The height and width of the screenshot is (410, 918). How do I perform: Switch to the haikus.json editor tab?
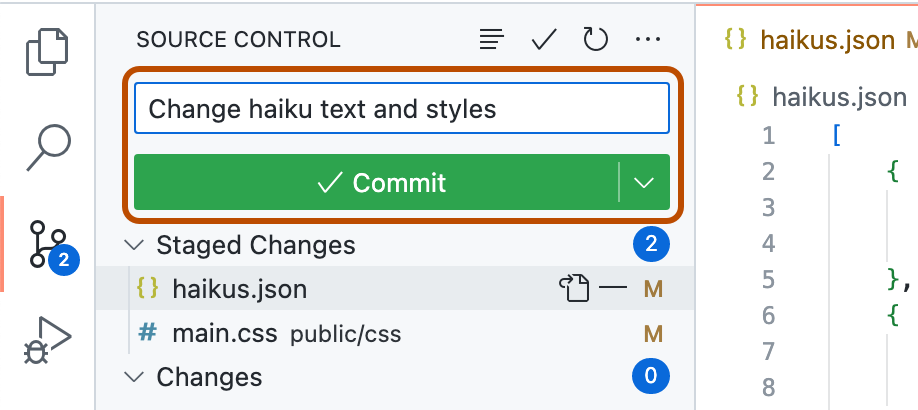pos(826,40)
